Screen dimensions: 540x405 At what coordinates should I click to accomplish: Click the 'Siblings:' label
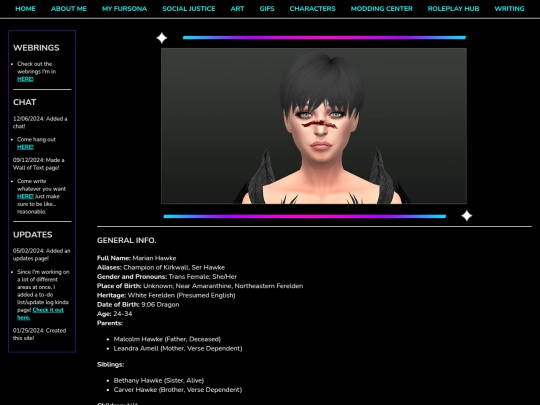[110, 365]
